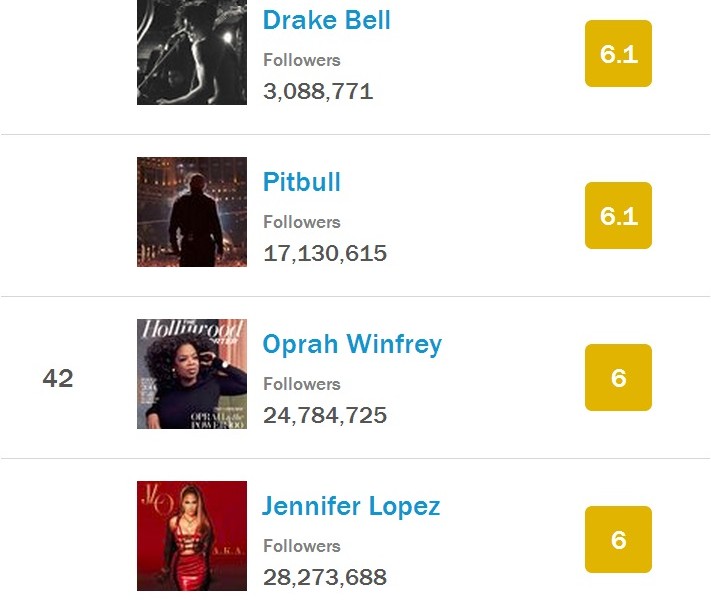Open the Oprah Winfrey profile link
The image size is (711, 600).
[x=352, y=344]
